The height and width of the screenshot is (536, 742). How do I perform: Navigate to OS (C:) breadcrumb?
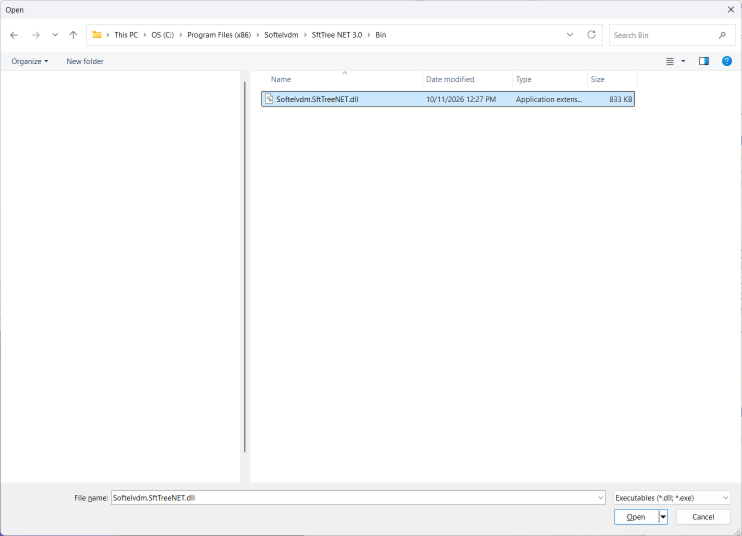coord(163,35)
